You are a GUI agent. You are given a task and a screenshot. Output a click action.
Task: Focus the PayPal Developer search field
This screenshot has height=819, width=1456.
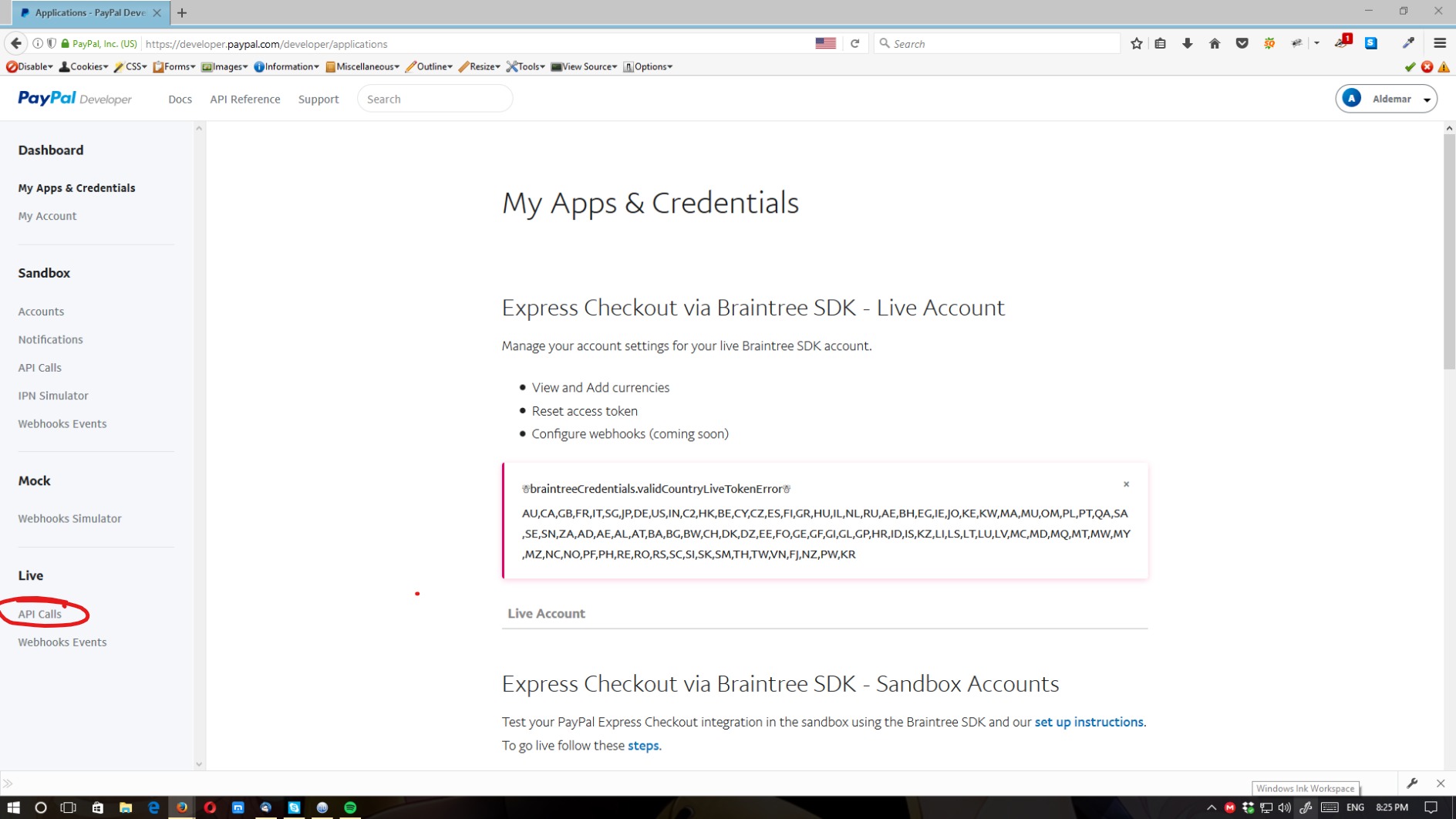435,99
